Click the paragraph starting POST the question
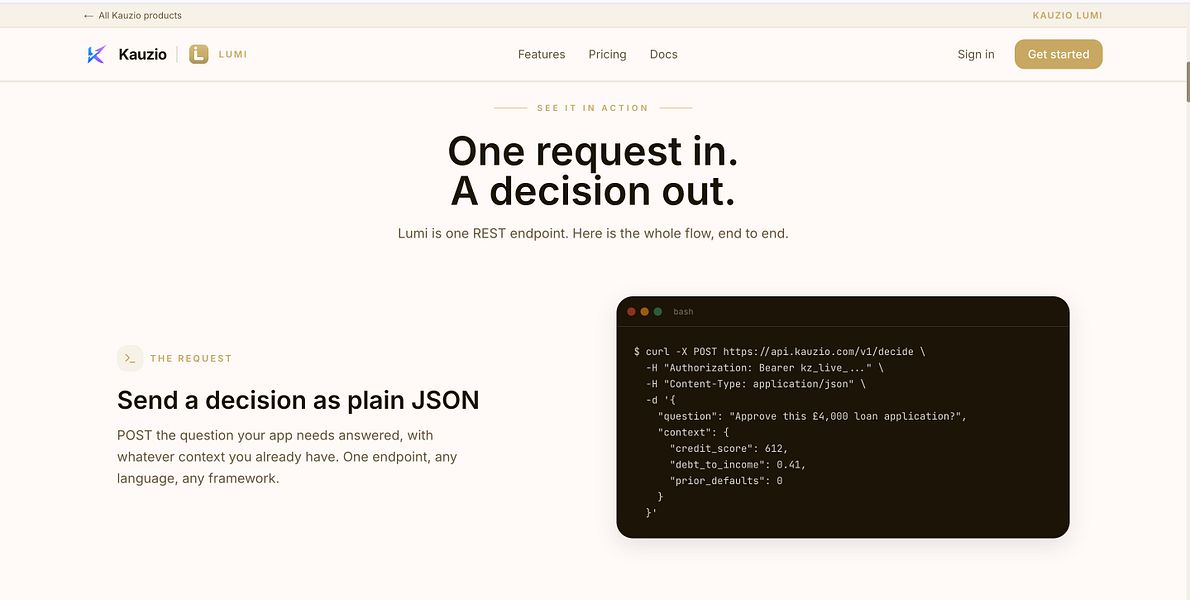Viewport: 1190px width, 600px height. click(x=287, y=457)
